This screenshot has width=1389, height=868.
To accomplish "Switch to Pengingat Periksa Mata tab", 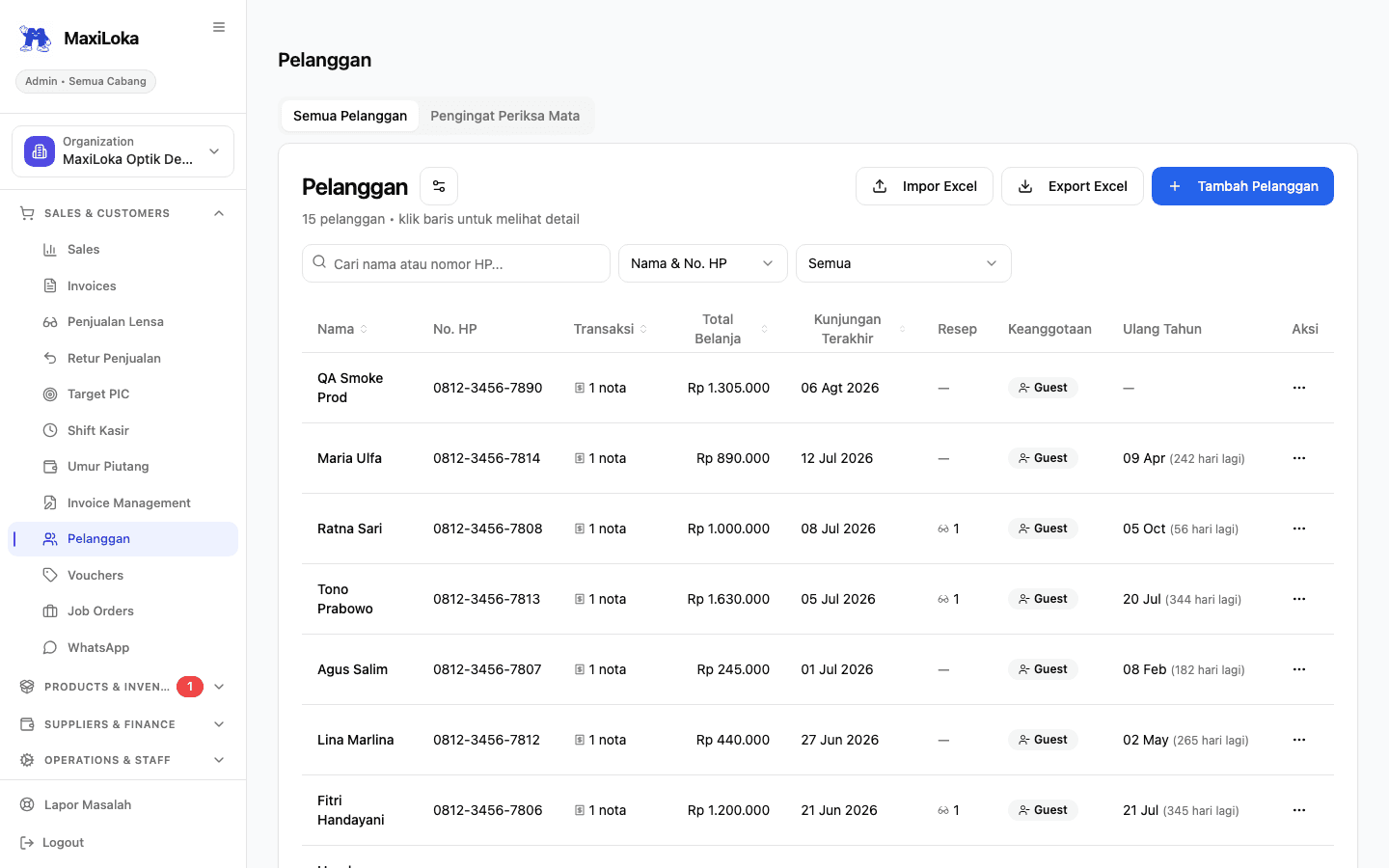I will [505, 116].
